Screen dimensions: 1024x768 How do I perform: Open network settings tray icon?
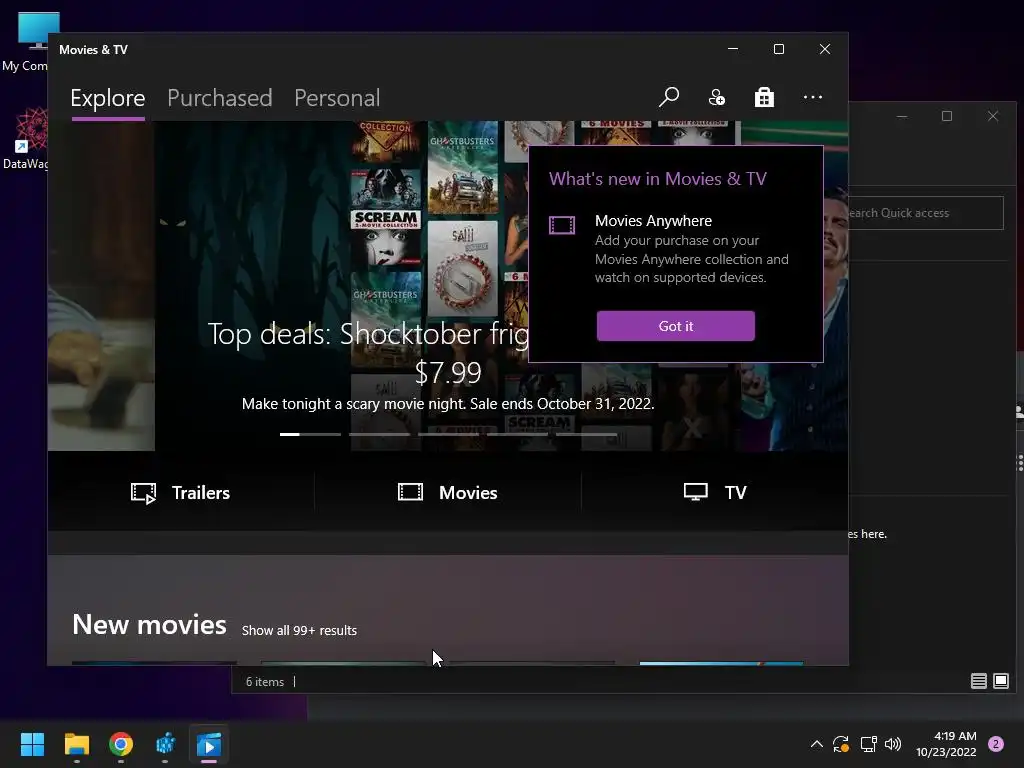(868, 744)
